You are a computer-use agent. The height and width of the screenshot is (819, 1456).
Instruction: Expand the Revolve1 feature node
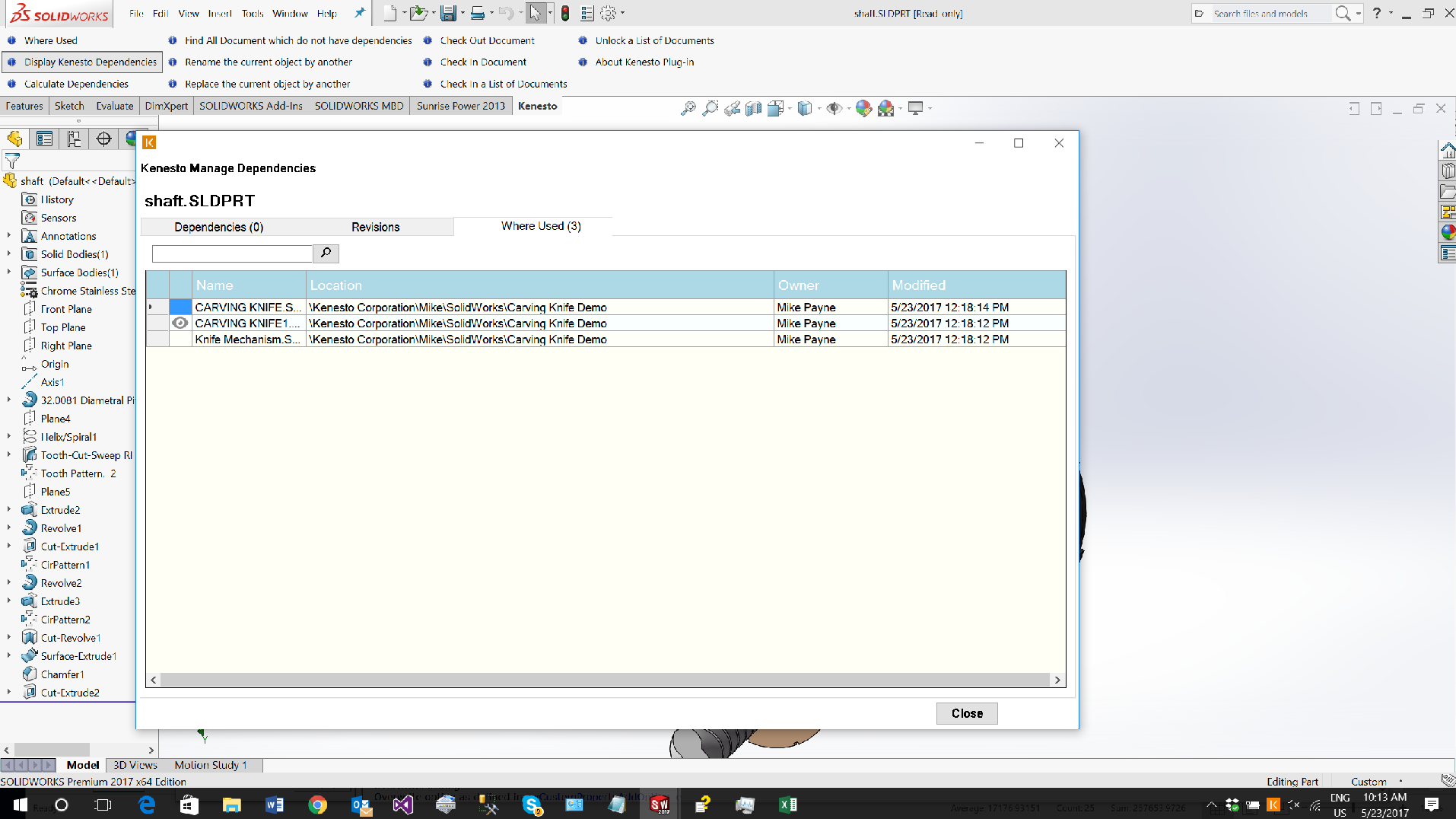(x=8, y=528)
